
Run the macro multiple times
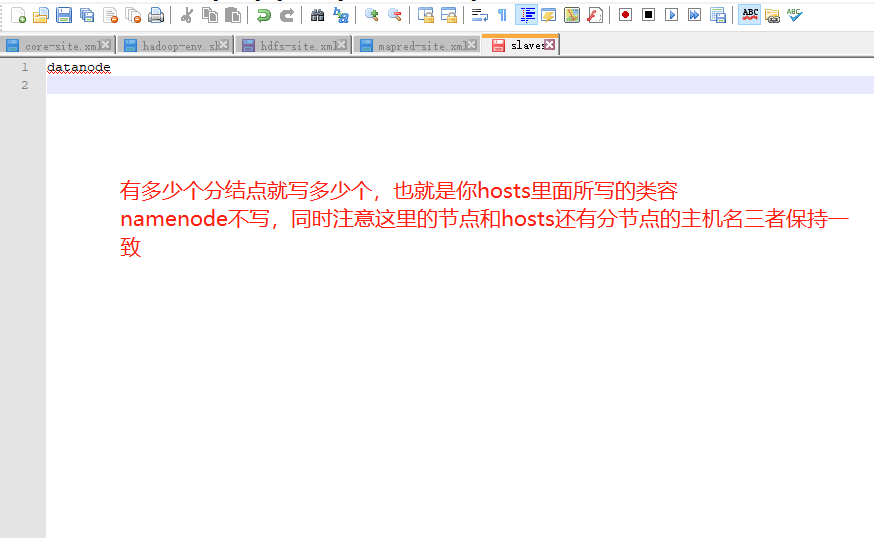[695, 15]
